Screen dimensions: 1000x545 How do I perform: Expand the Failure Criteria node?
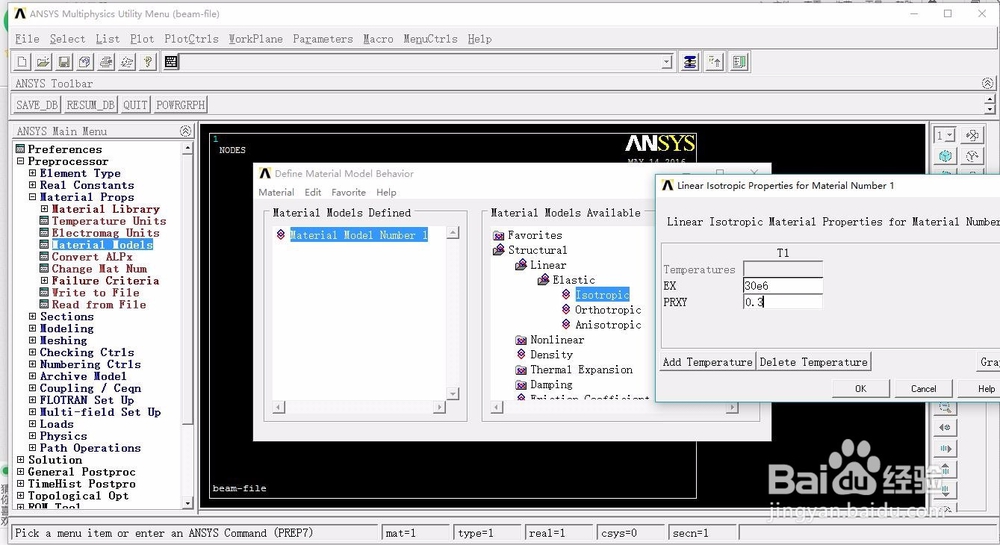click(45, 280)
